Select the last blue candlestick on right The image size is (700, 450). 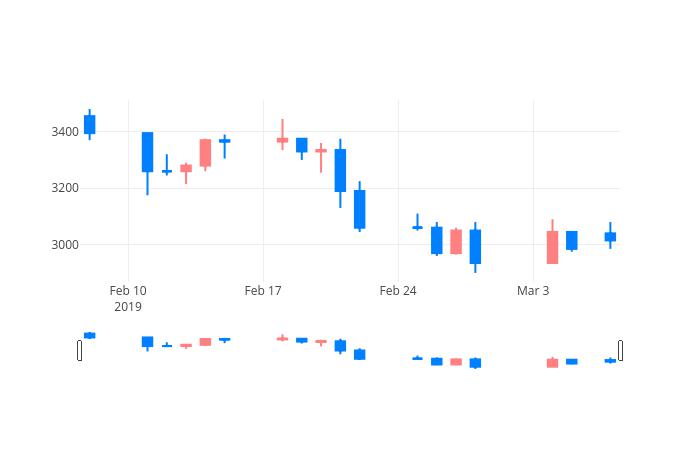tap(610, 237)
